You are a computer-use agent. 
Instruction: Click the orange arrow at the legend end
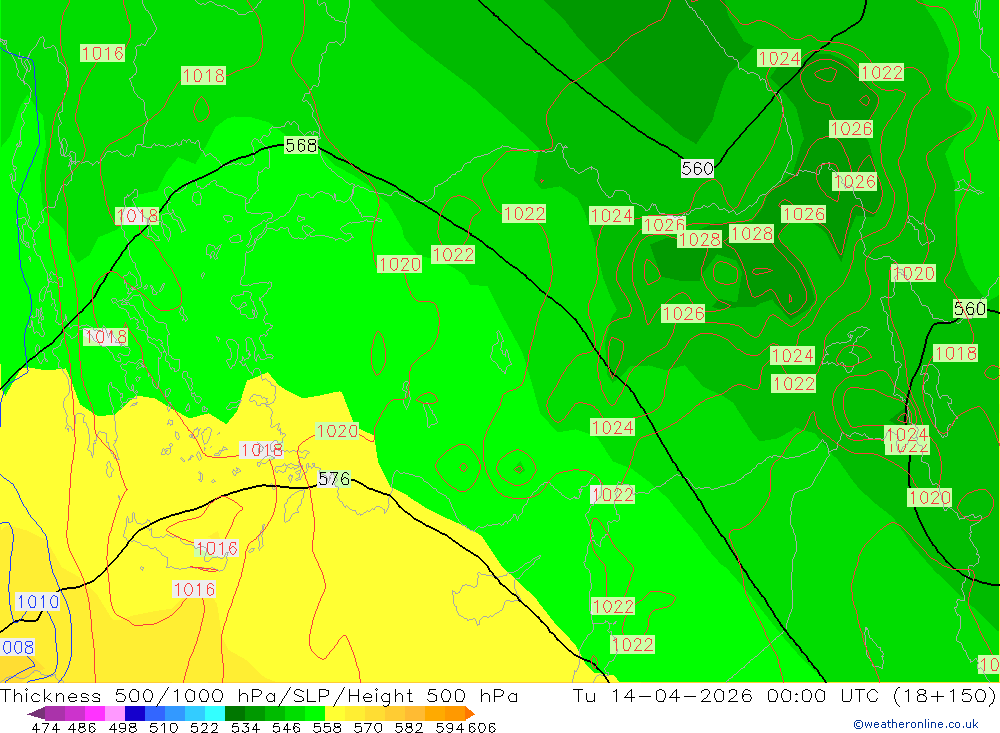pyautogui.click(x=470, y=713)
